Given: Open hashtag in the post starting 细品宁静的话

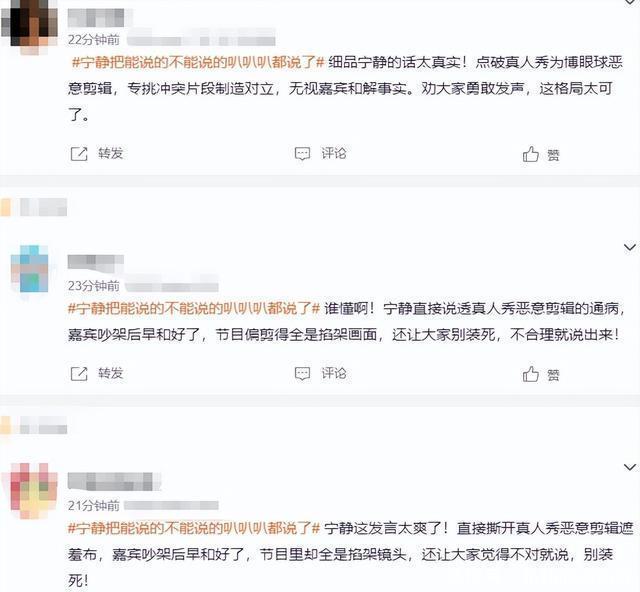Looking at the screenshot, I should click(198, 62).
